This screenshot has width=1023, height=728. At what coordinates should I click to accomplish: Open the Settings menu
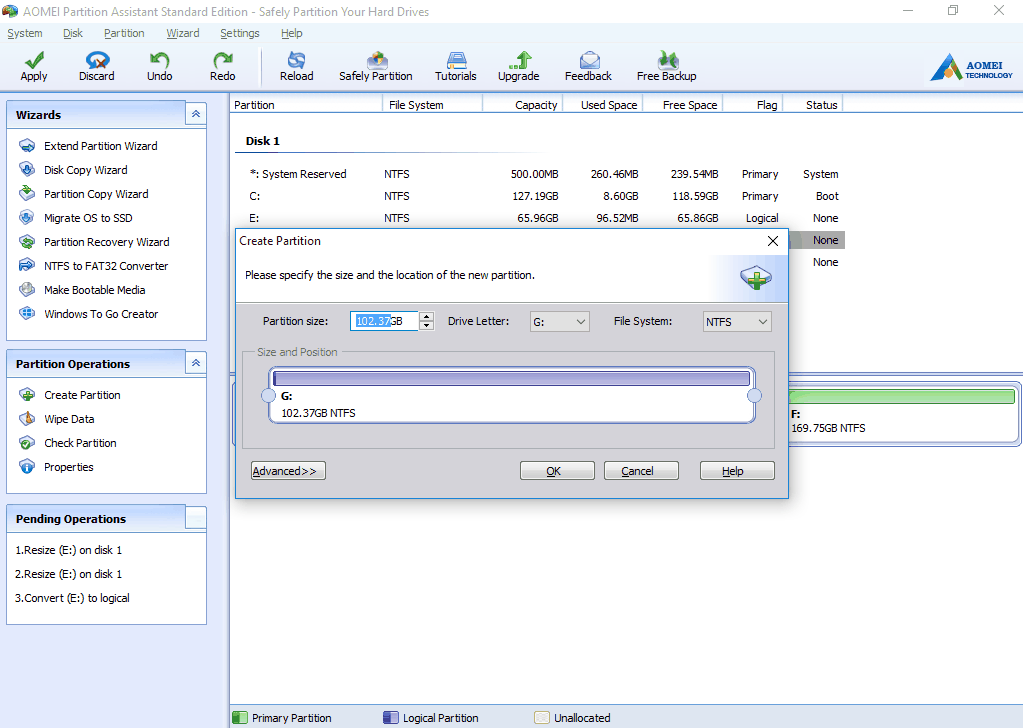[x=239, y=33]
